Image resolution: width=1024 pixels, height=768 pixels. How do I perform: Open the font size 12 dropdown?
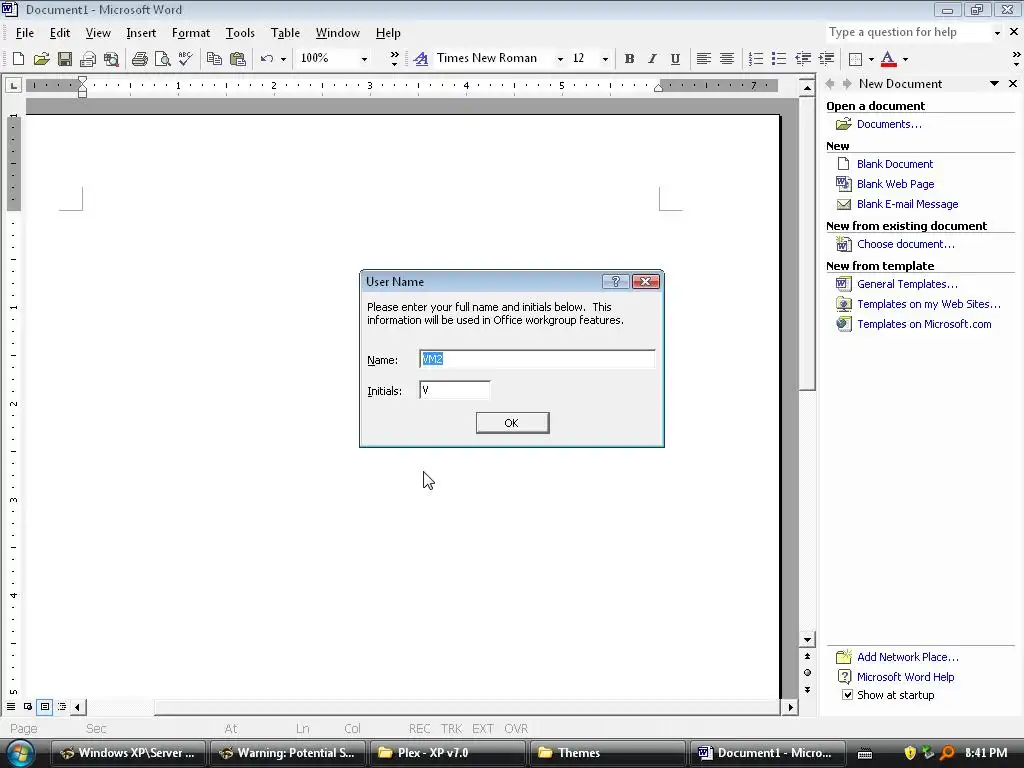pyautogui.click(x=605, y=59)
